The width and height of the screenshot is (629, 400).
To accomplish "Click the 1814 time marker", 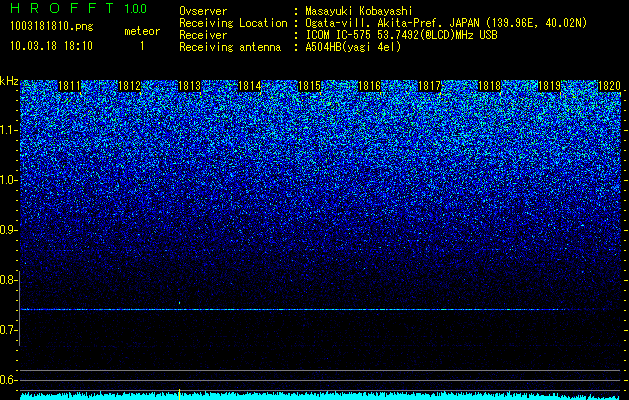I will (x=250, y=86).
